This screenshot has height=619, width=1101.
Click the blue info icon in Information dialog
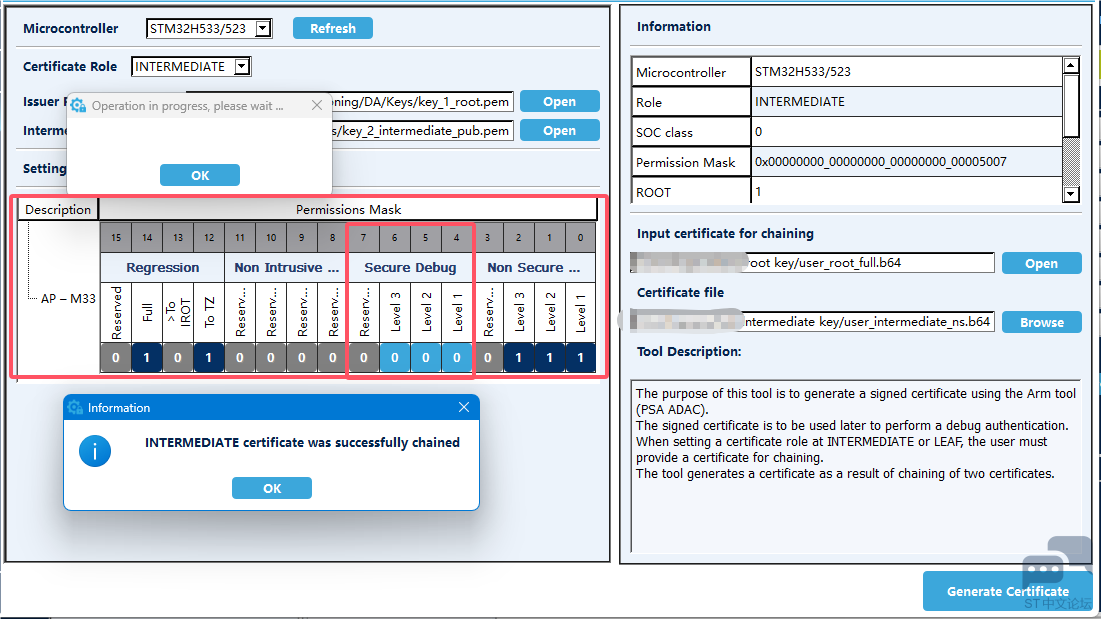(x=95, y=451)
